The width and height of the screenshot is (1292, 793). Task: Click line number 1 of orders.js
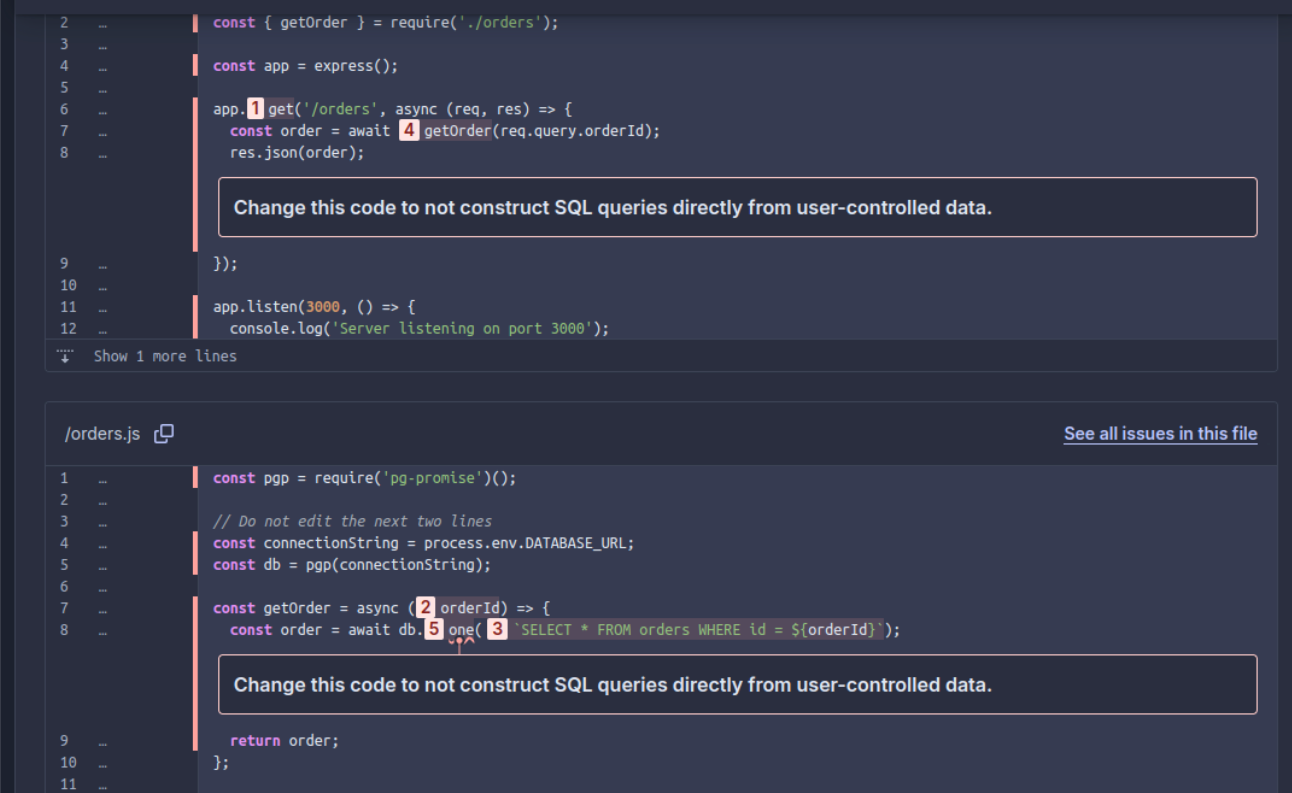[x=65, y=478]
